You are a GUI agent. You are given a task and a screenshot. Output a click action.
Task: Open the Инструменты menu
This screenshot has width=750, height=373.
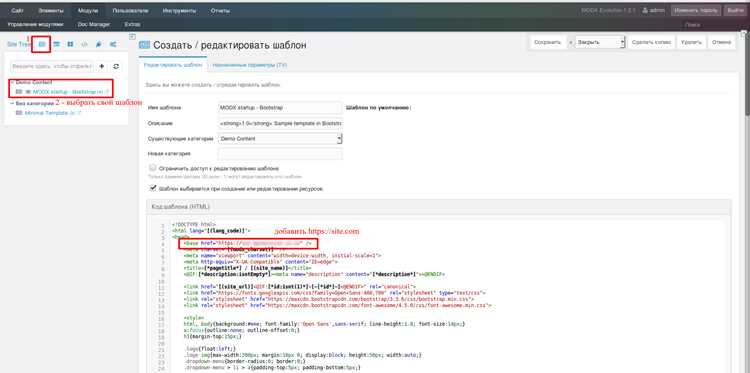pyautogui.click(x=179, y=10)
